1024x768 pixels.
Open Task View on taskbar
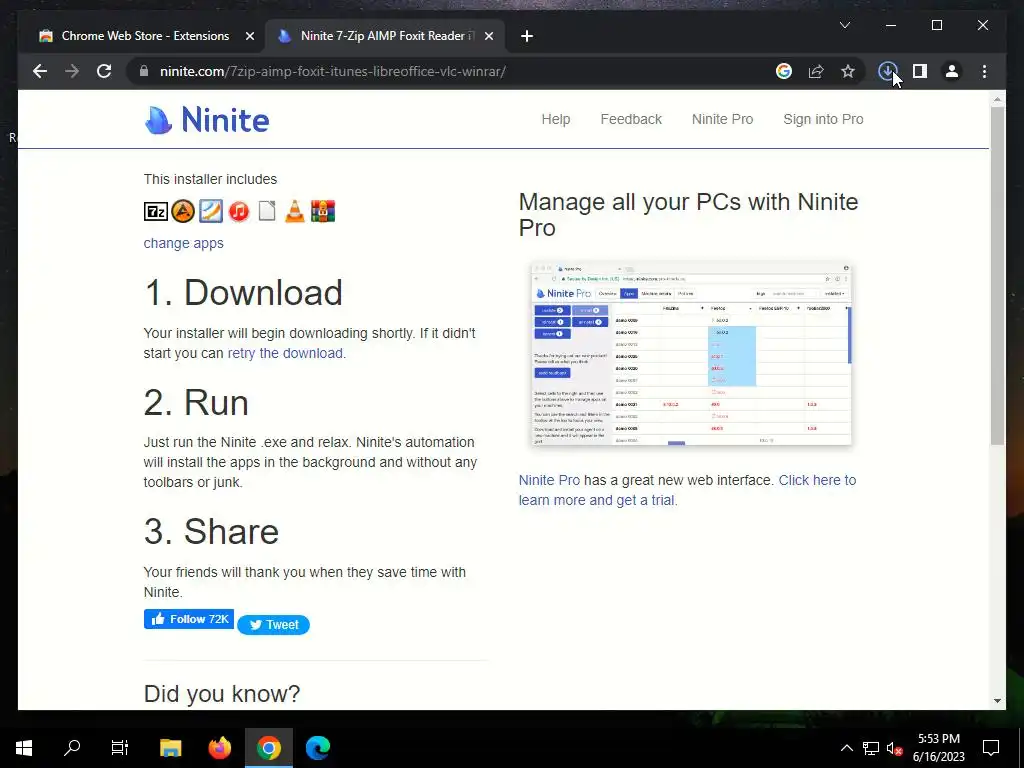tap(120, 748)
